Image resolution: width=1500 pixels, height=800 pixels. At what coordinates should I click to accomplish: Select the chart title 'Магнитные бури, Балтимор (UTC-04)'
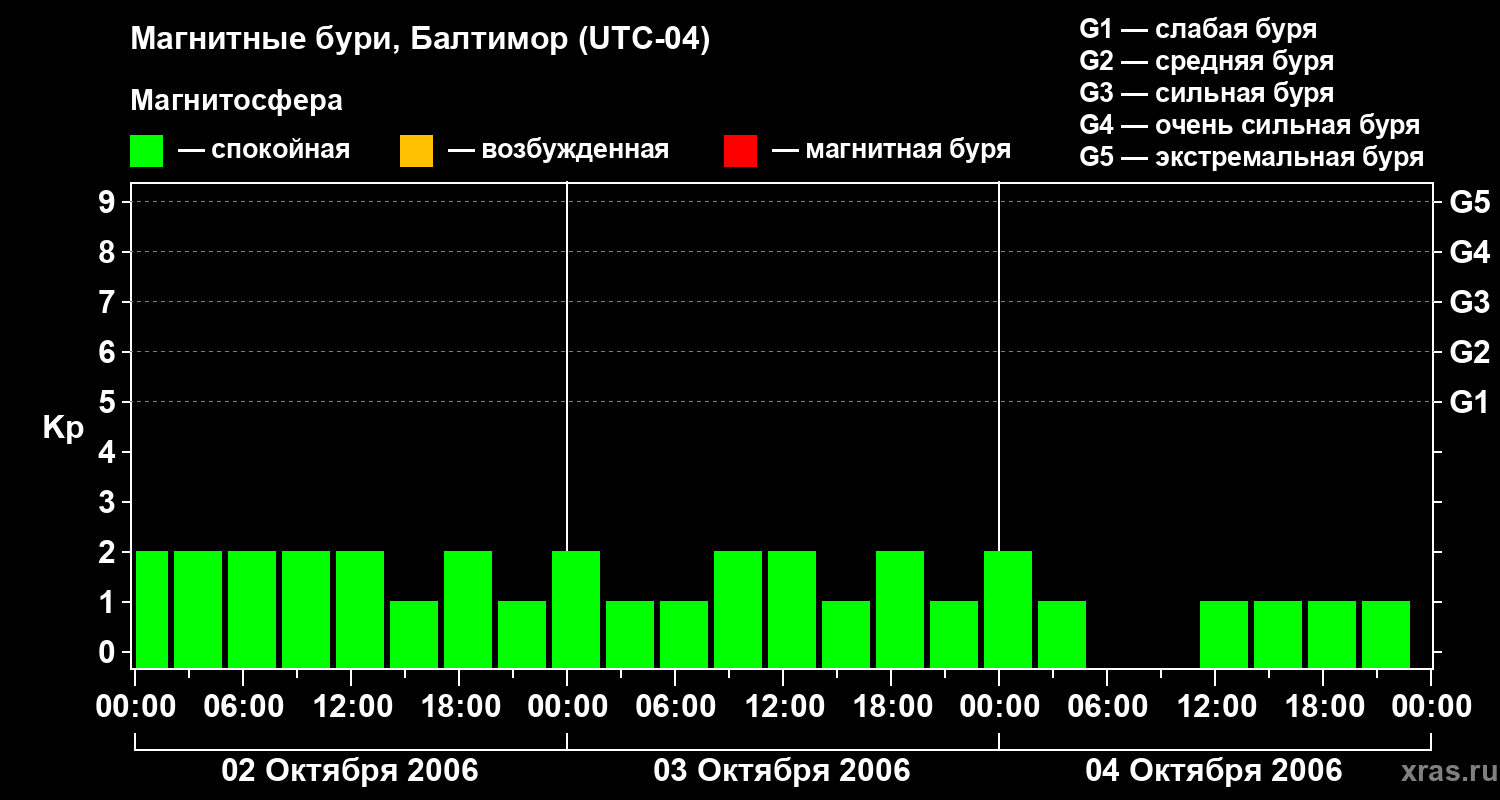coord(420,40)
